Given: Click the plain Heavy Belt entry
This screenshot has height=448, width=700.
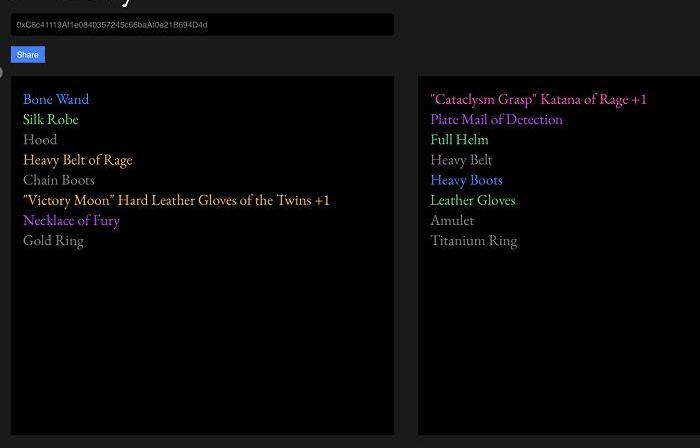Looking at the screenshot, I should (x=461, y=160).
